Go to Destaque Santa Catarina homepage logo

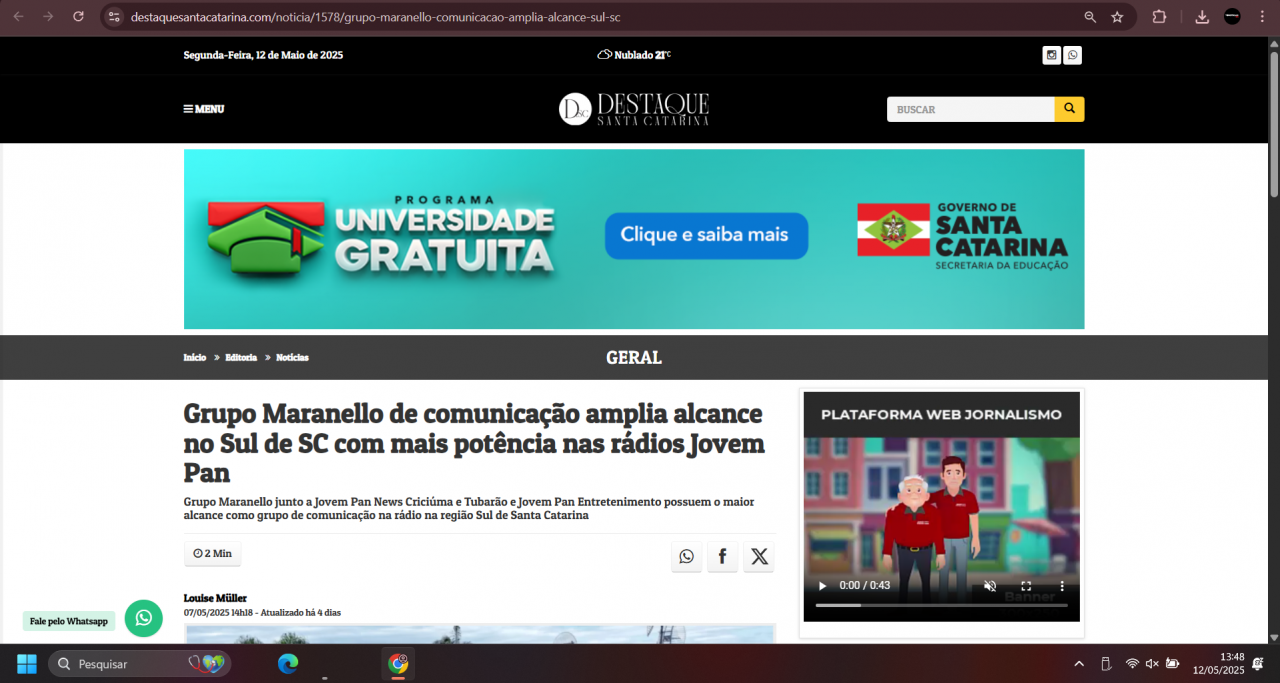[634, 109]
